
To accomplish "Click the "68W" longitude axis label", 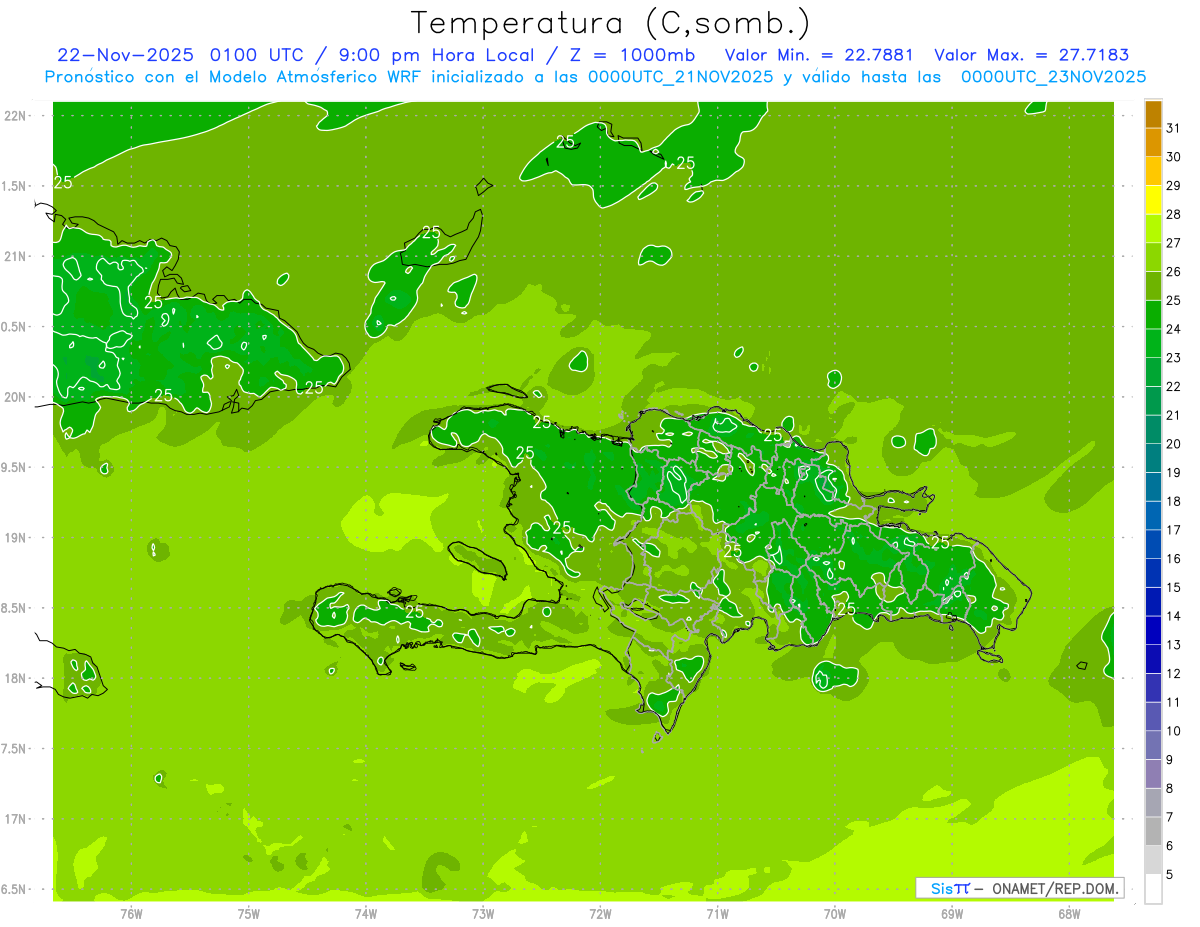I will tap(1069, 913).
